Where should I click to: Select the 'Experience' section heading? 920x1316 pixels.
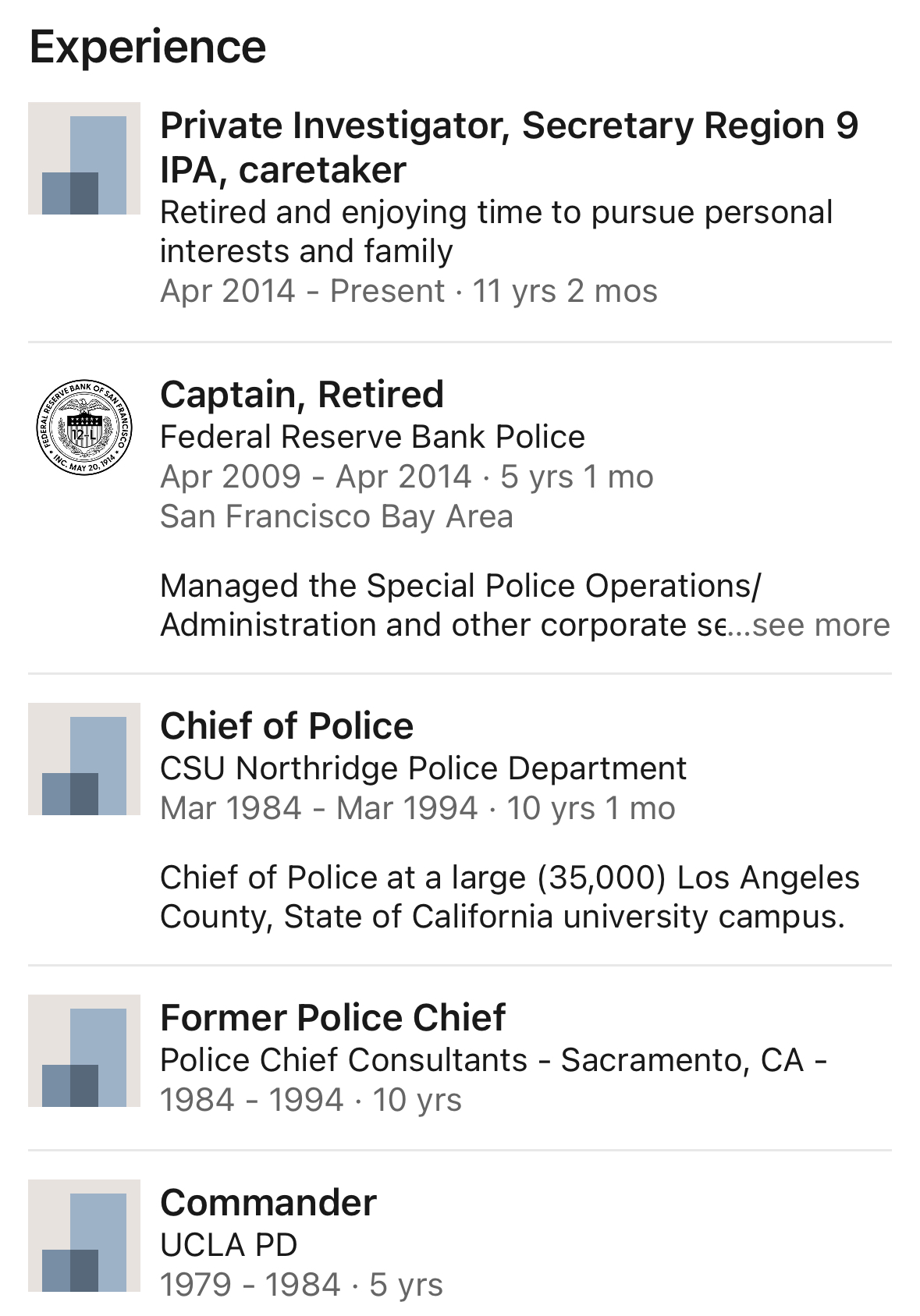(x=147, y=47)
